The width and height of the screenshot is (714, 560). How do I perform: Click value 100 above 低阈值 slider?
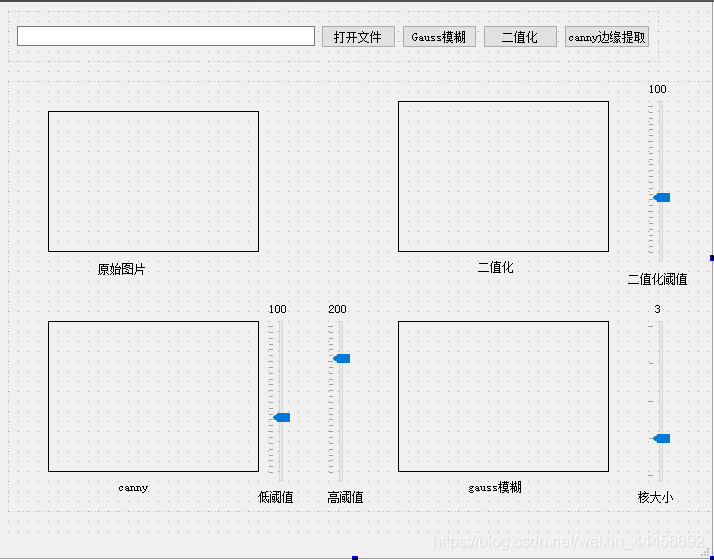(x=277, y=309)
